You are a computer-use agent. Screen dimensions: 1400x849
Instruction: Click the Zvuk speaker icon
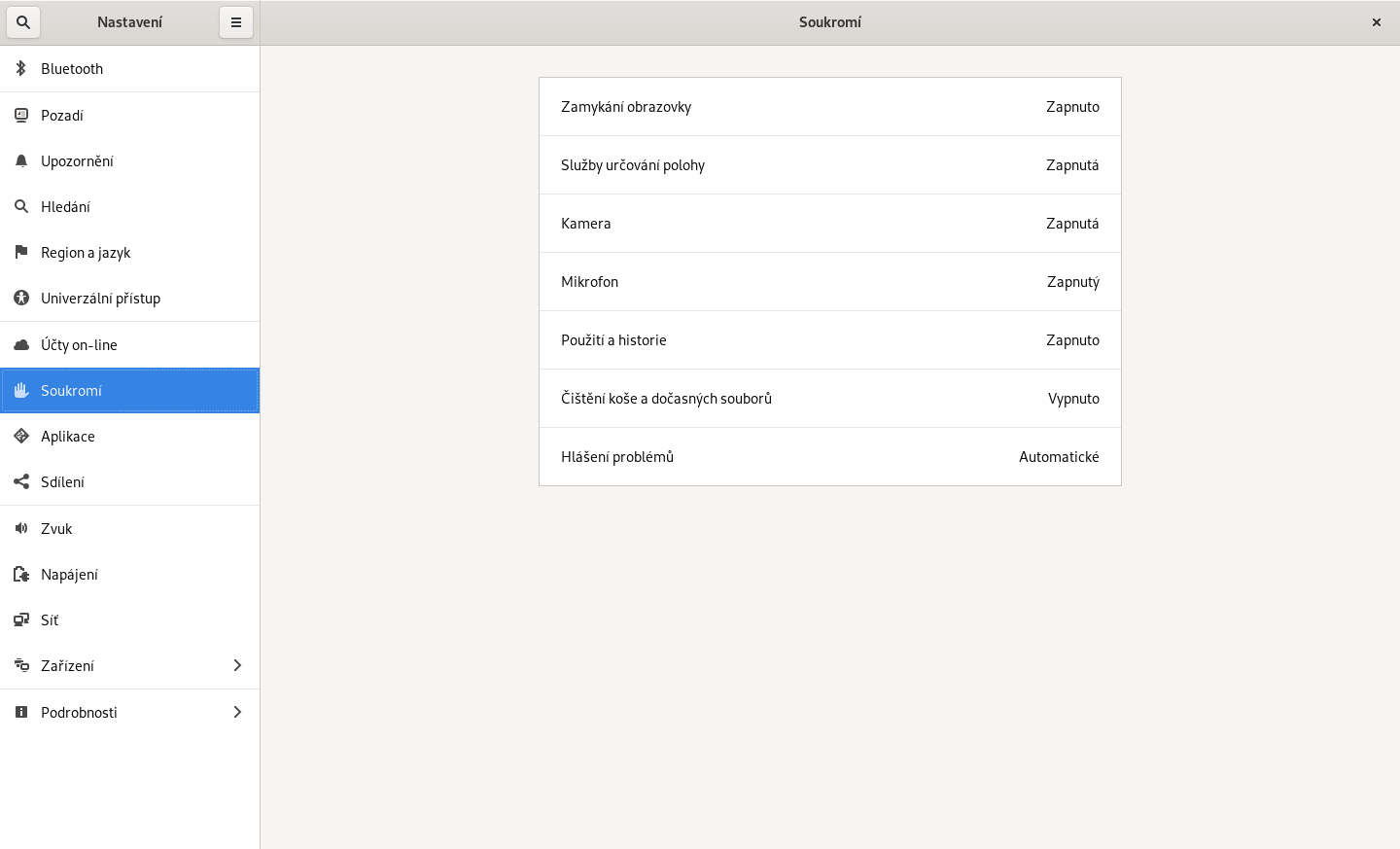pyautogui.click(x=21, y=528)
